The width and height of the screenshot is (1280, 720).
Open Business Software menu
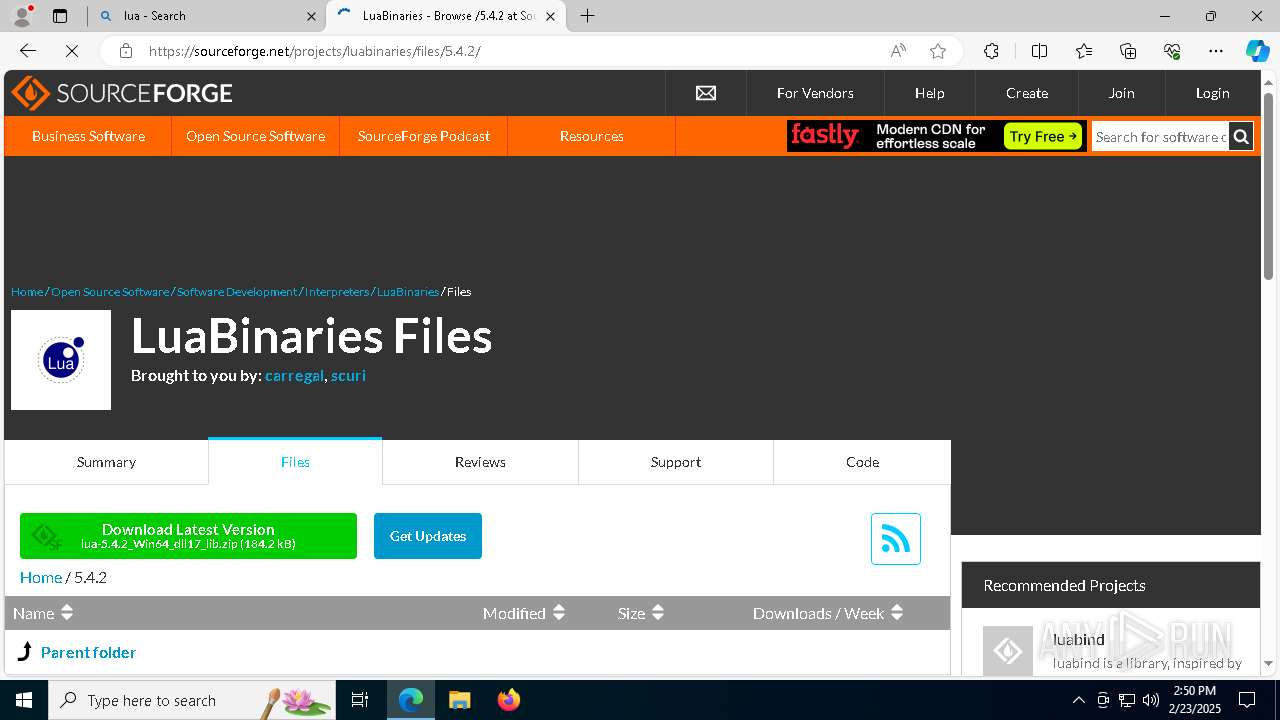pyautogui.click(x=88, y=136)
